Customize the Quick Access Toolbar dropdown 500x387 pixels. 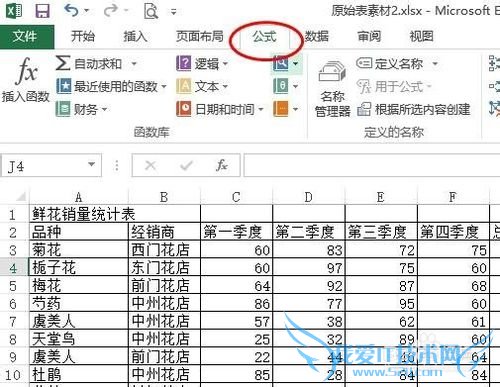click(x=174, y=12)
